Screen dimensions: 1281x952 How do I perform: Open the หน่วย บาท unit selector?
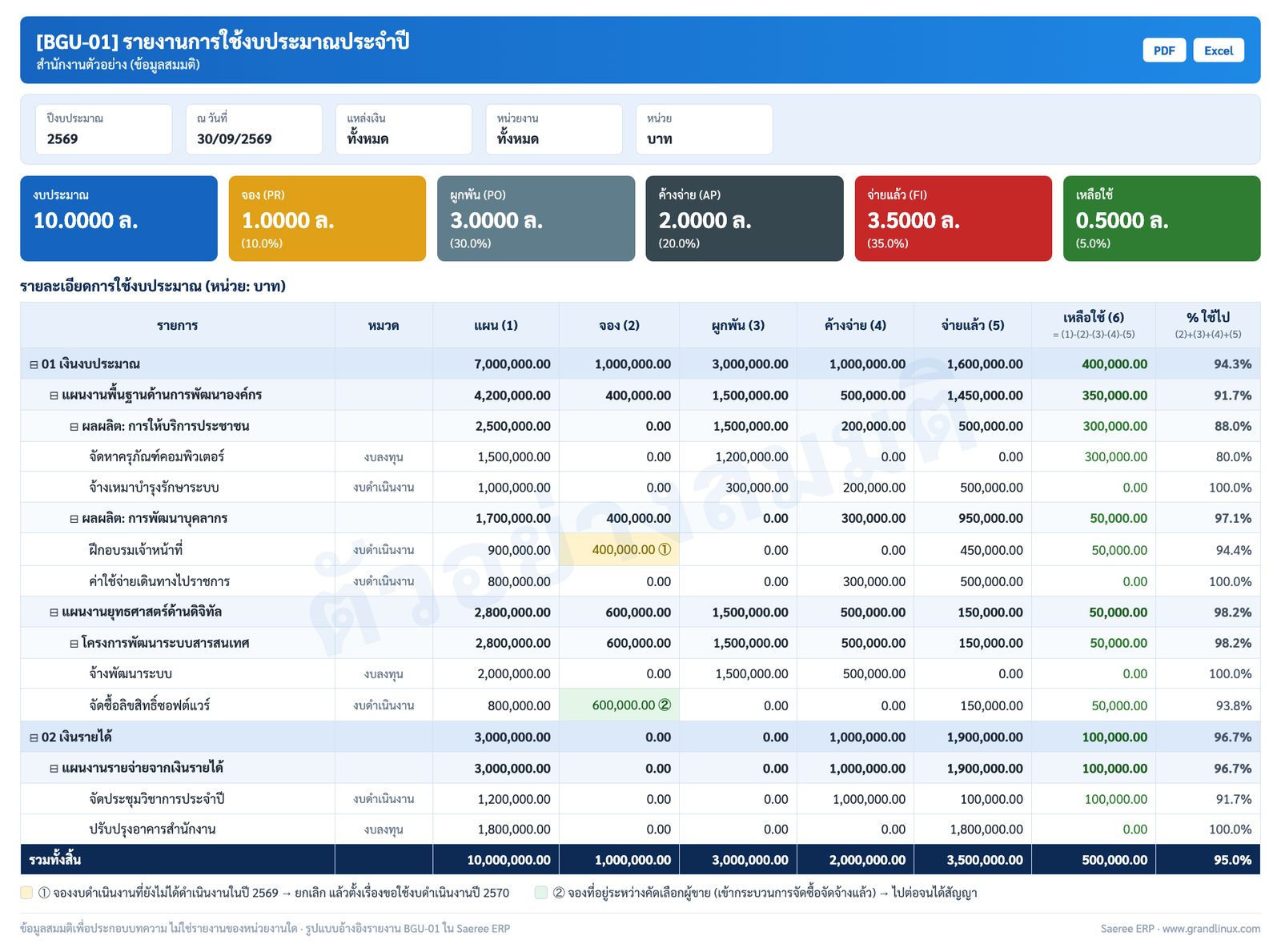tap(704, 129)
